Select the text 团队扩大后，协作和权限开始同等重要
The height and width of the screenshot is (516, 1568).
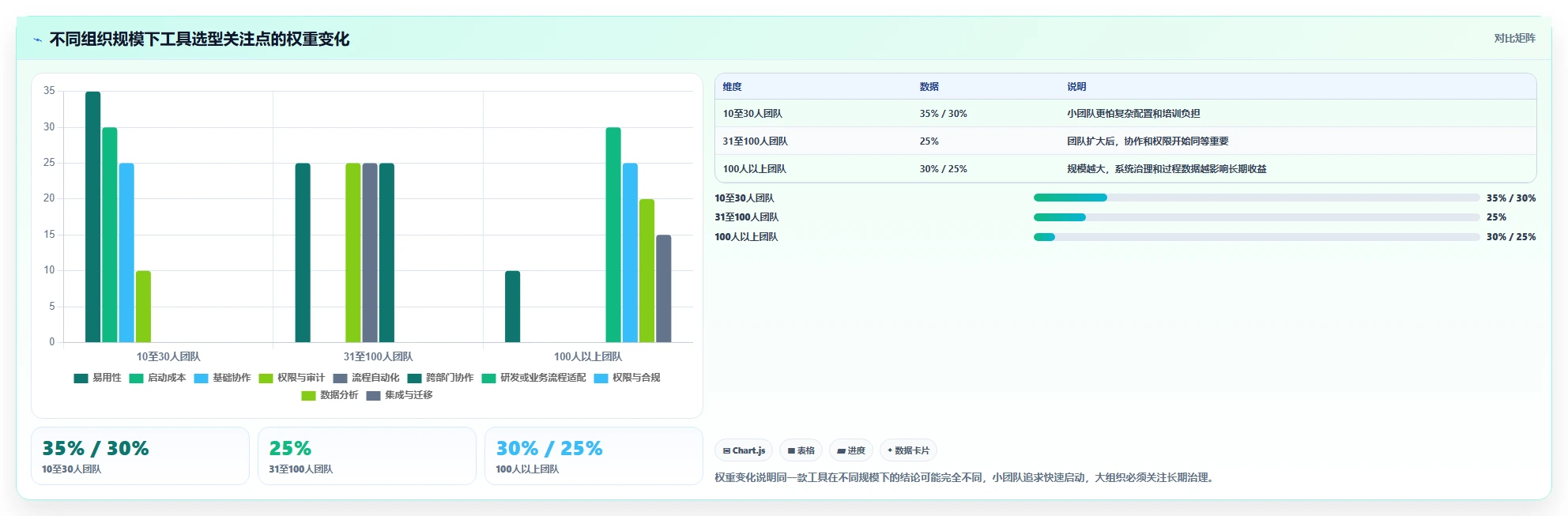point(1148,141)
